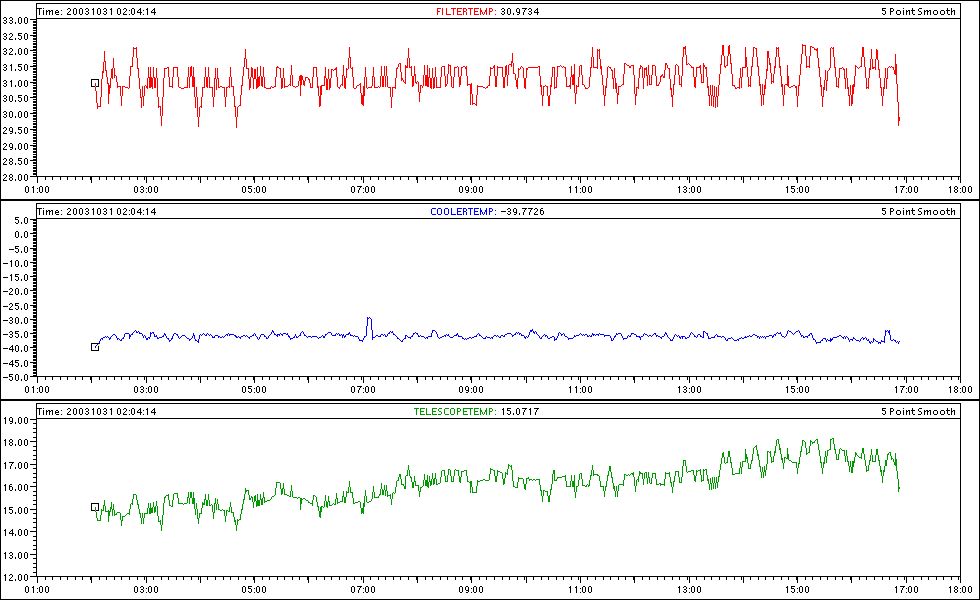Click the -50.0 y-axis label on COOLERTEMP plot
This screenshot has height=600, width=980.
tap(16, 377)
